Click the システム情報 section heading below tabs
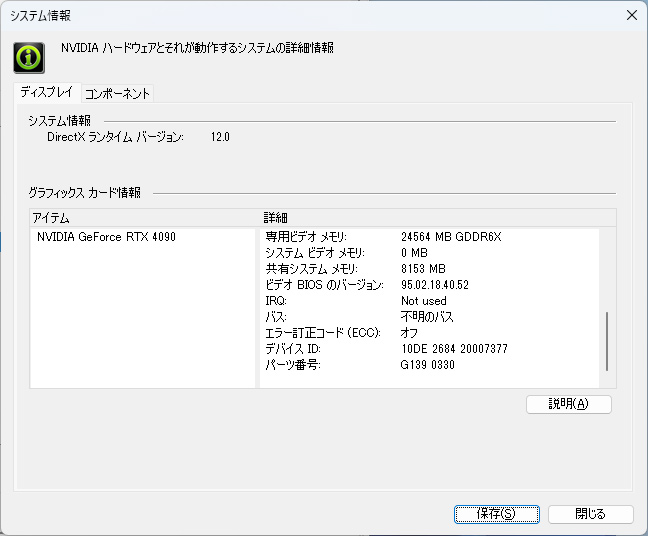The height and width of the screenshot is (536, 648). [60, 121]
